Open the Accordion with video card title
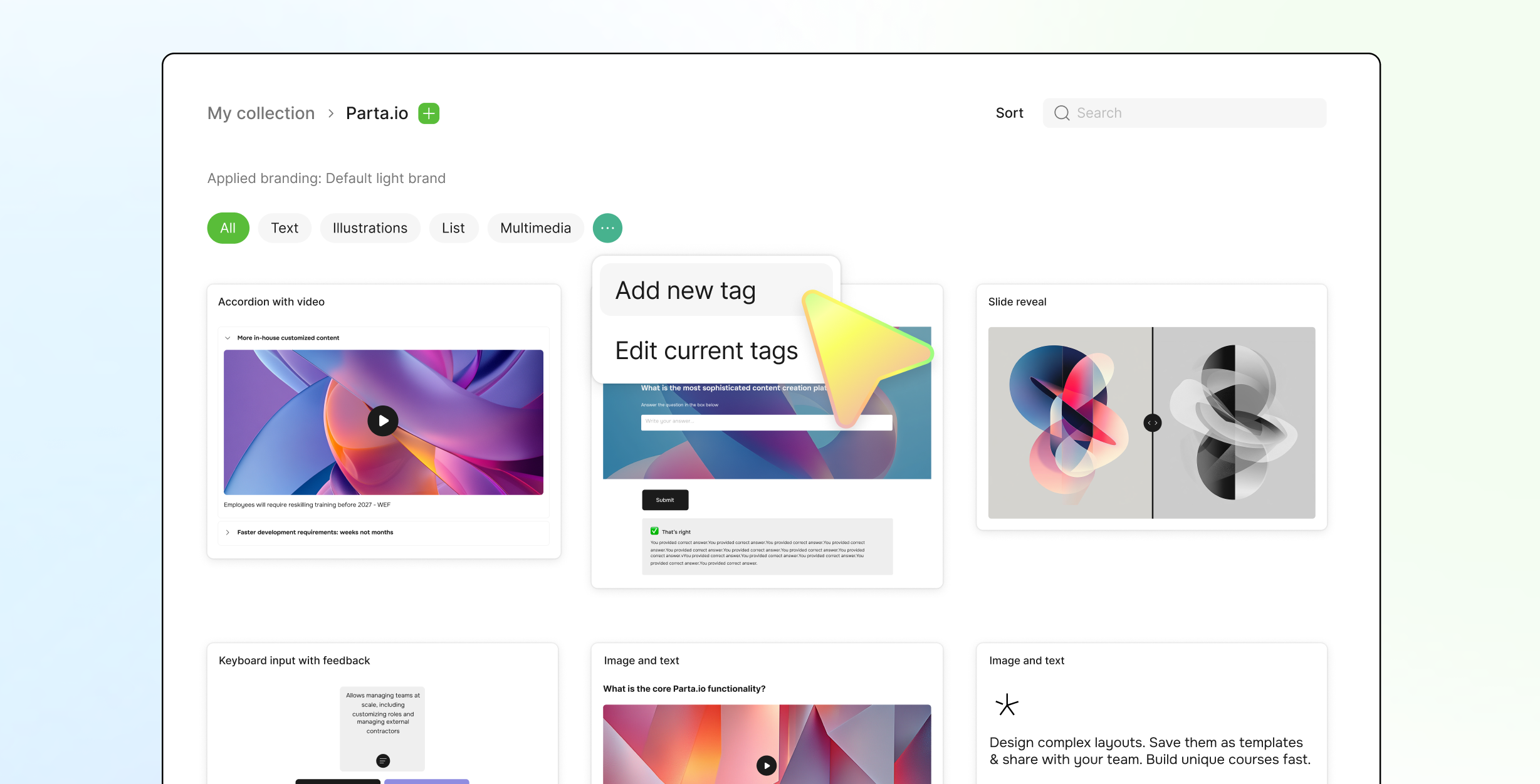This screenshot has width=1540, height=784. pyautogui.click(x=271, y=302)
